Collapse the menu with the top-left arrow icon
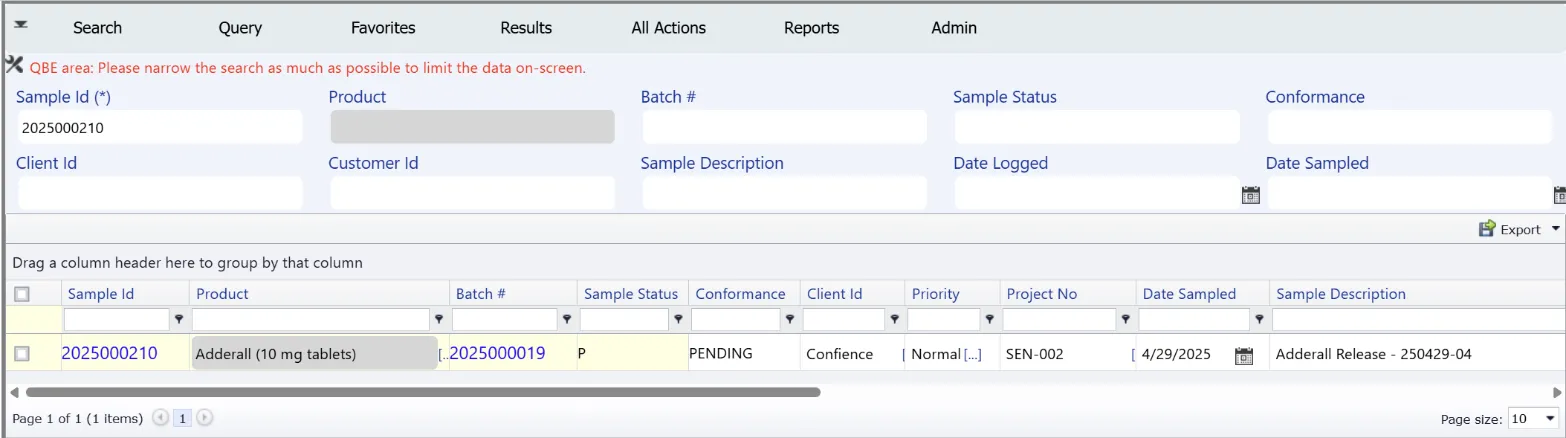This screenshot has height=438, width=1566. (x=20, y=25)
